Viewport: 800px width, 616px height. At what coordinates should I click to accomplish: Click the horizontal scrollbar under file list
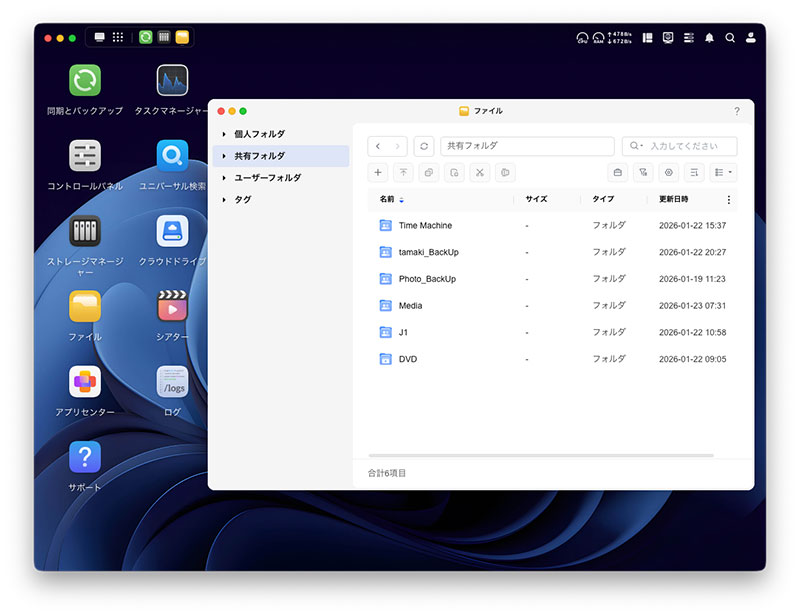click(540, 455)
